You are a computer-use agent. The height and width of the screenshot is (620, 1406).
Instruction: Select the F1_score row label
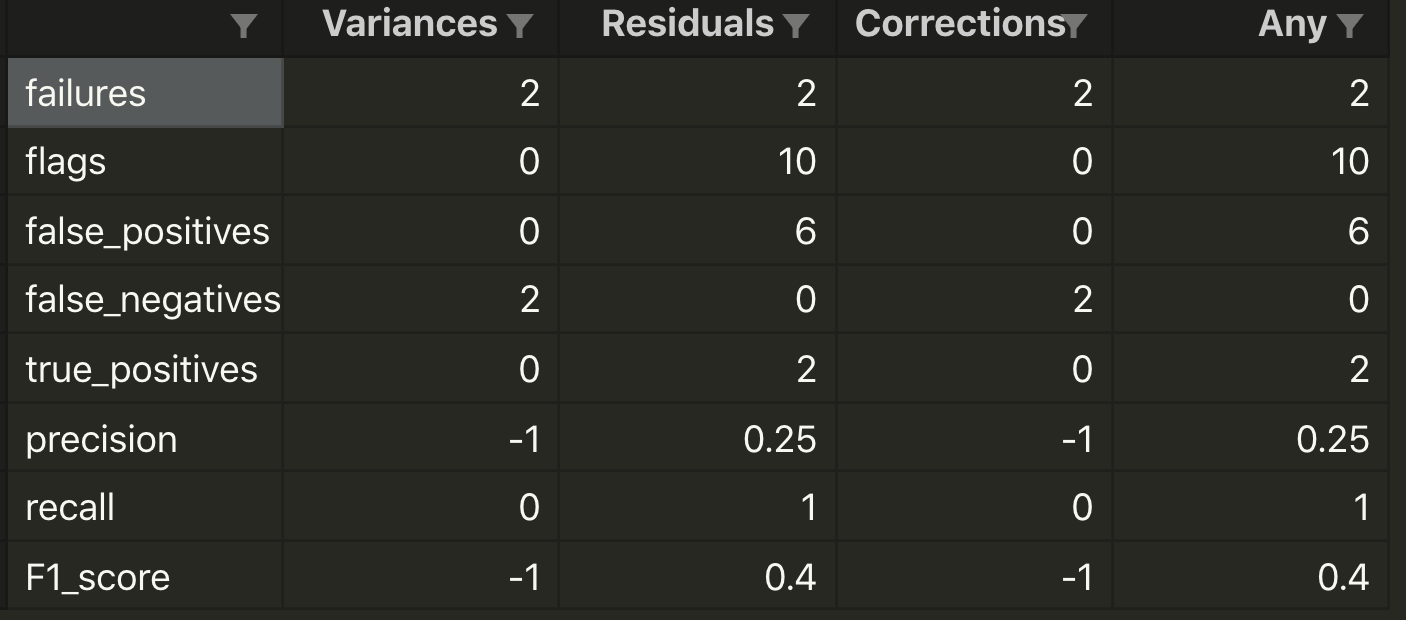pyautogui.click(x=145, y=577)
